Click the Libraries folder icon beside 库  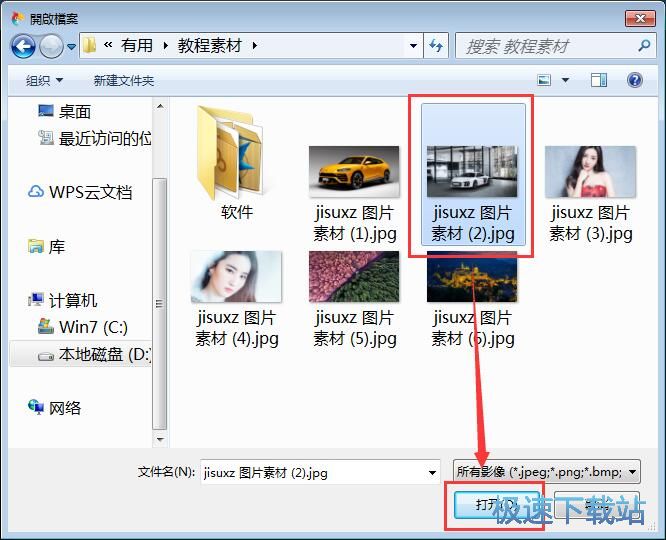[36, 246]
